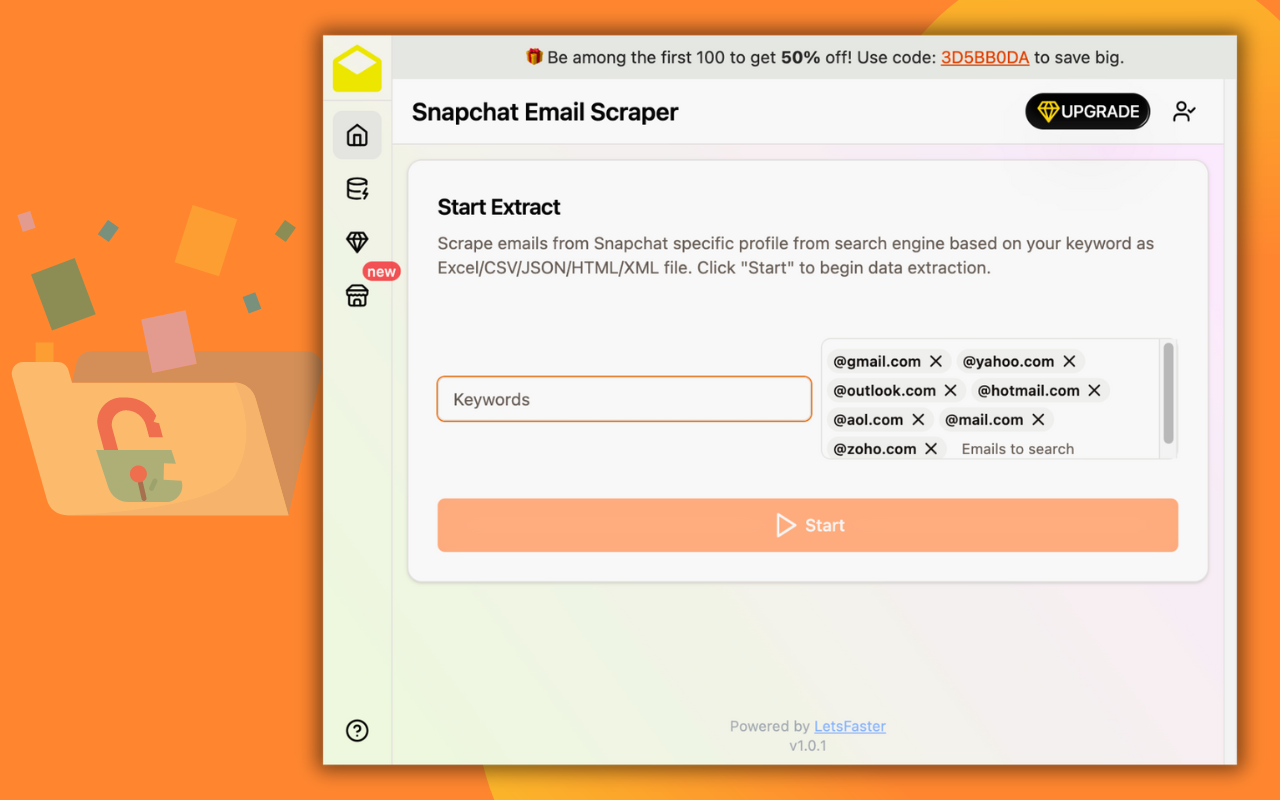This screenshot has height=800, width=1280.
Task: Click the new badge on sidebar
Action: pos(381,271)
